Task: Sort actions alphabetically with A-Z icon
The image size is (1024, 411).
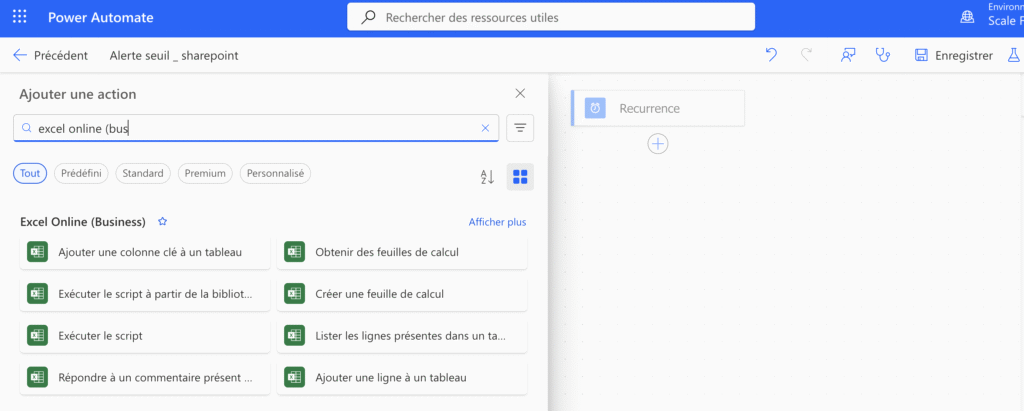Action: click(488, 177)
